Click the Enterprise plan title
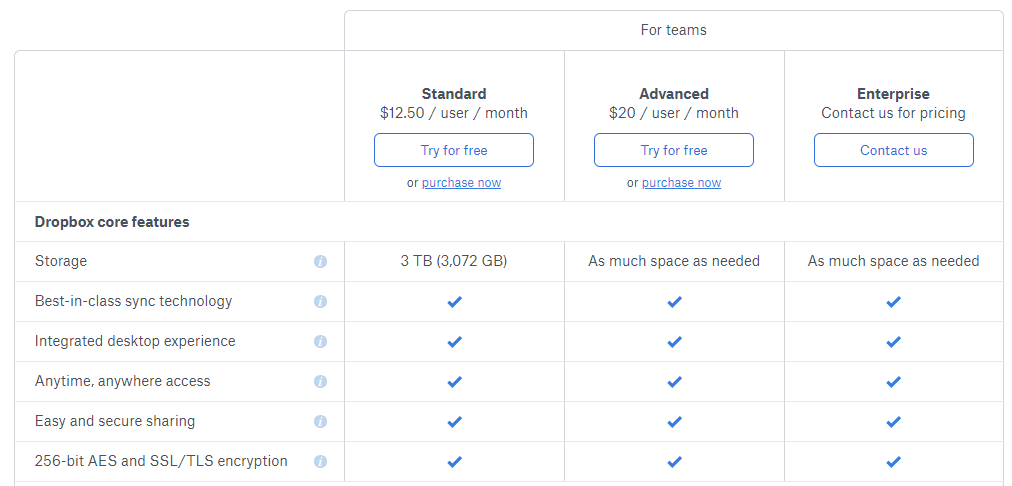Image resolution: width=1012 pixels, height=486 pixels. click(x=893, y=94)
